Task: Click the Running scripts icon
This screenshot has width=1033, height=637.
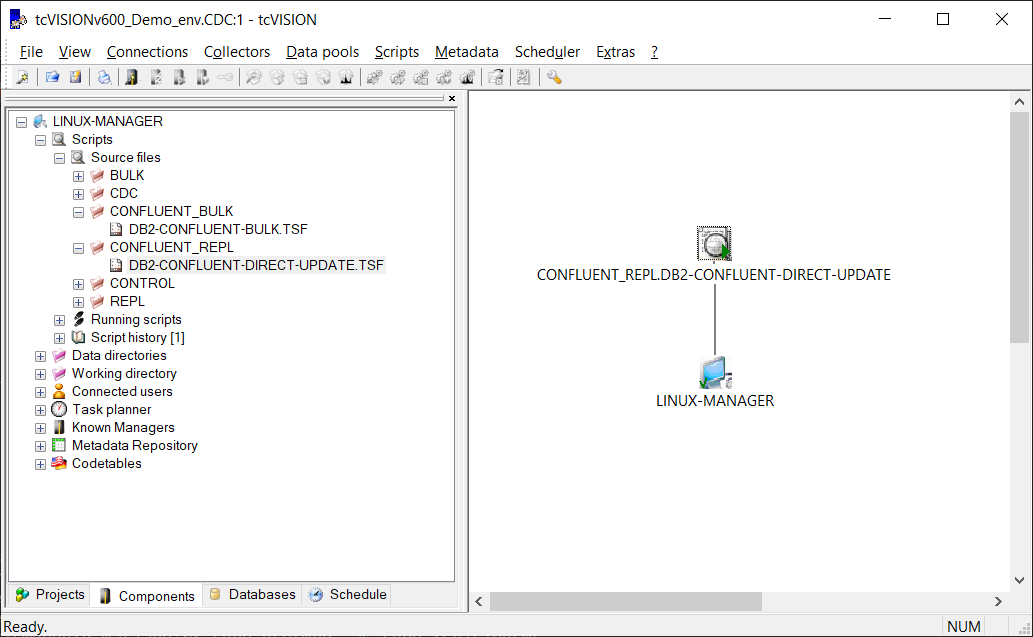Action: pyautogui.click(x=78, y=319)
